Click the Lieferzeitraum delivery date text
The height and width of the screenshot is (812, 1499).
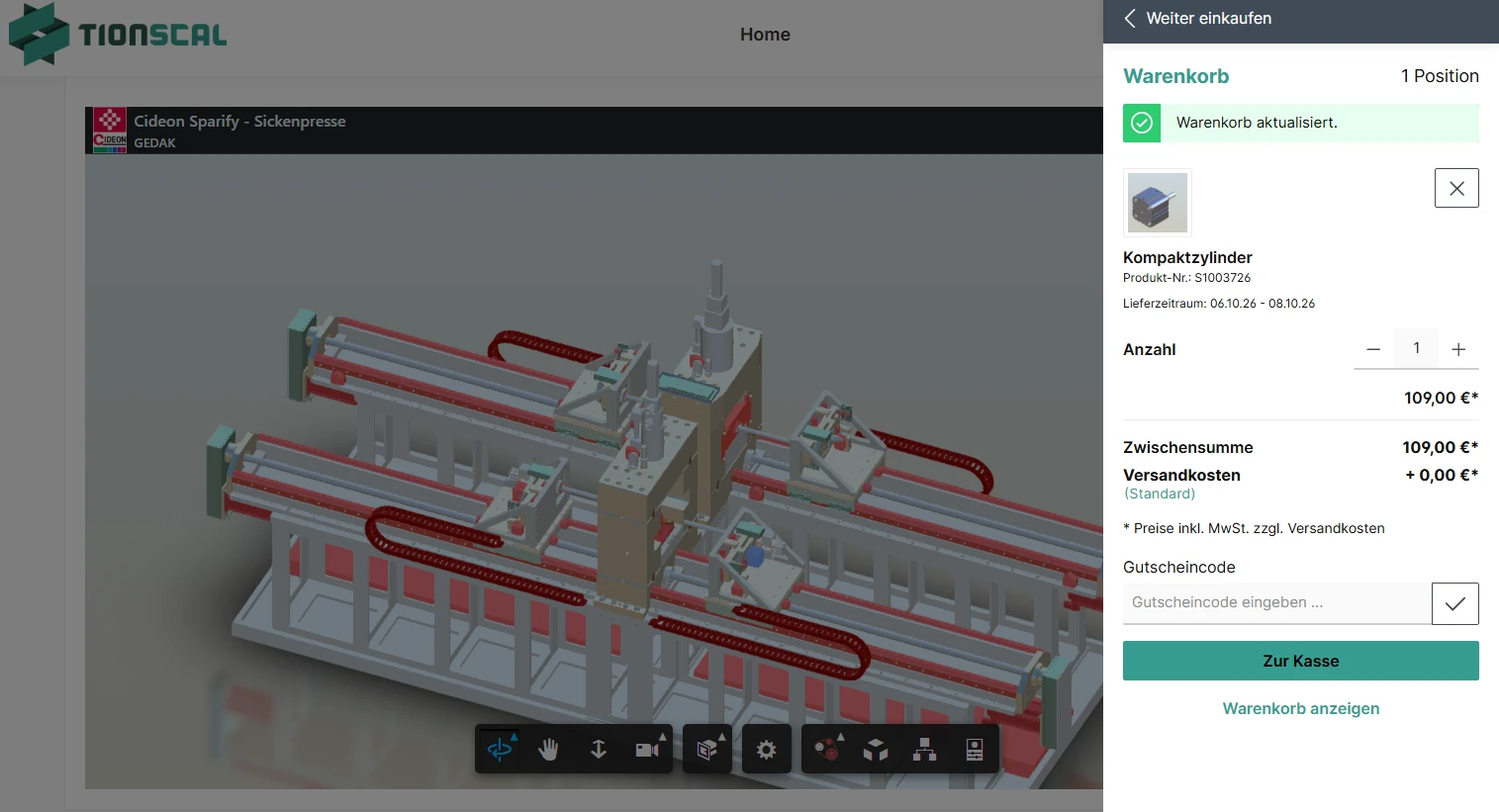(x=1219, y=304)
